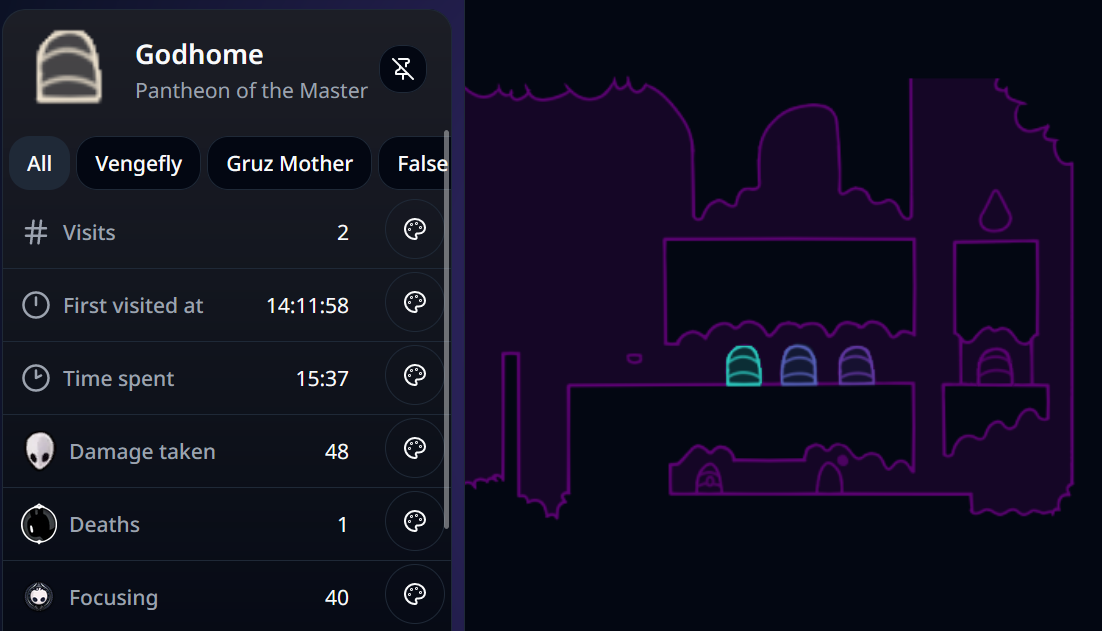The height and width of the screenshot is (631, 1102).
Task: Click the Godhome area thumbnail image
Action: click(x=68, y=68)
